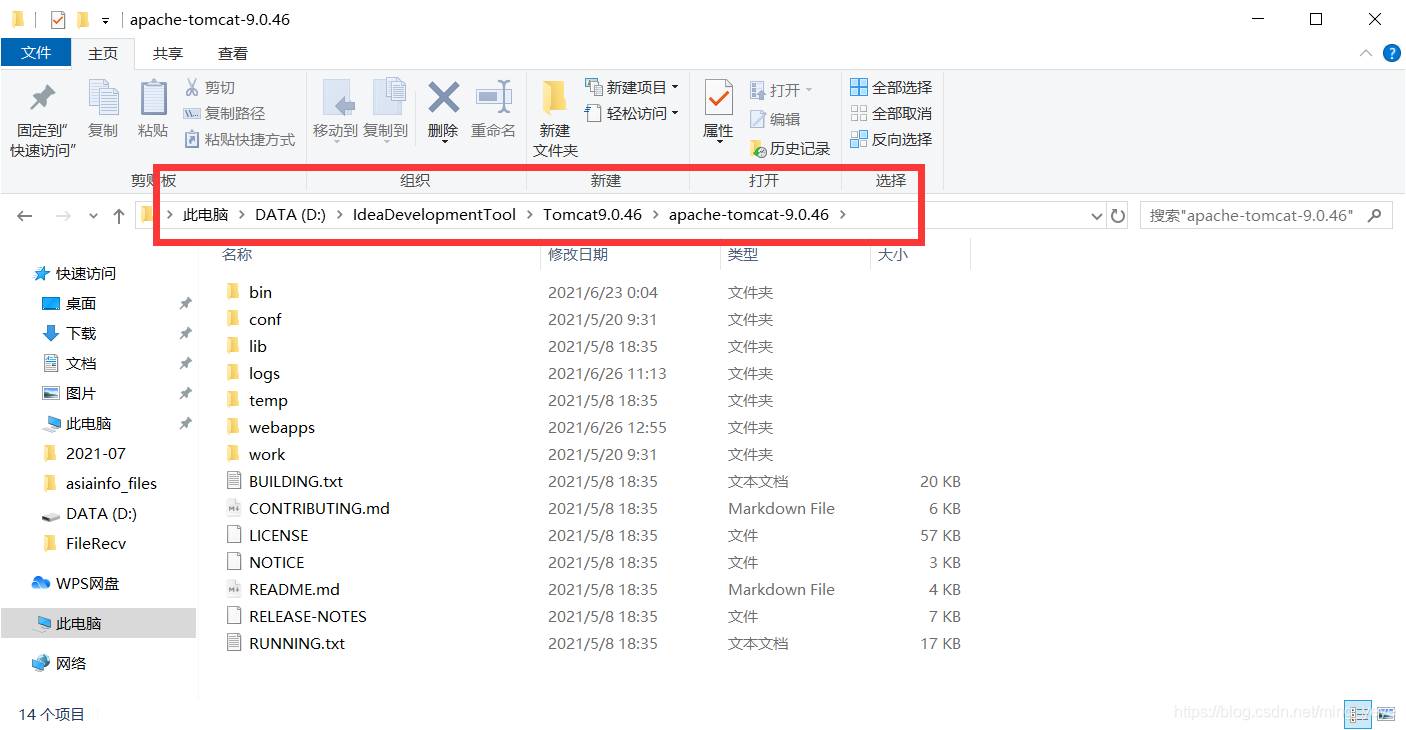Click Tomcat9.0.46 breadcrumb
The width and height of the screenshot is (1406, 730).
592,214
